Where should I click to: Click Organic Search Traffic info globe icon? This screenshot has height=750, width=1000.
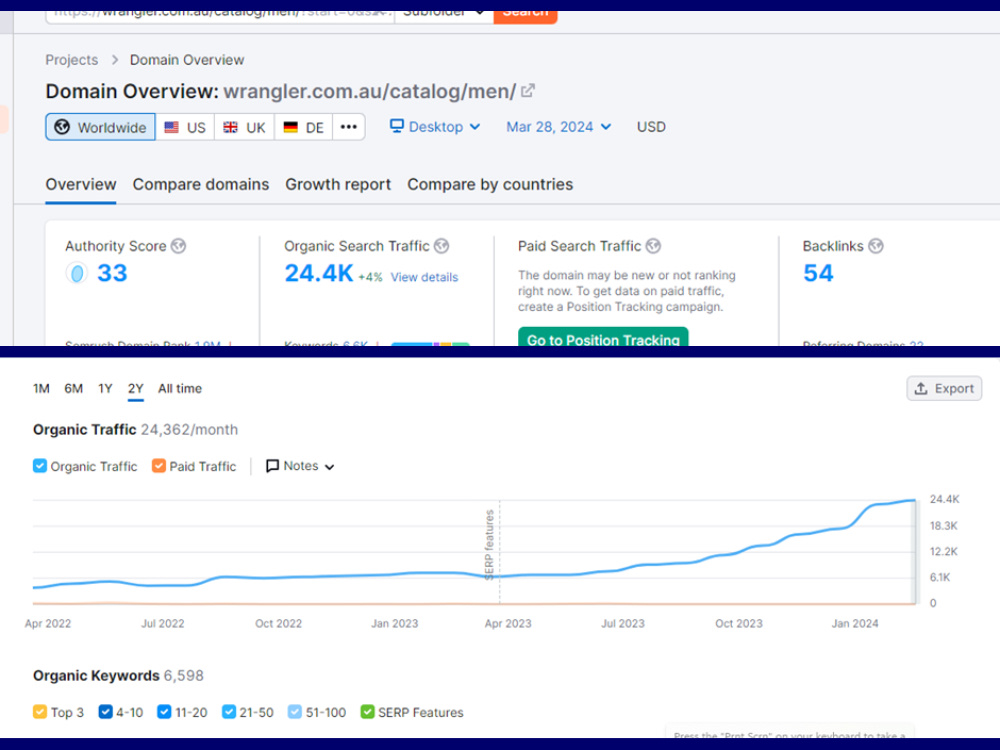click(441, 246)
